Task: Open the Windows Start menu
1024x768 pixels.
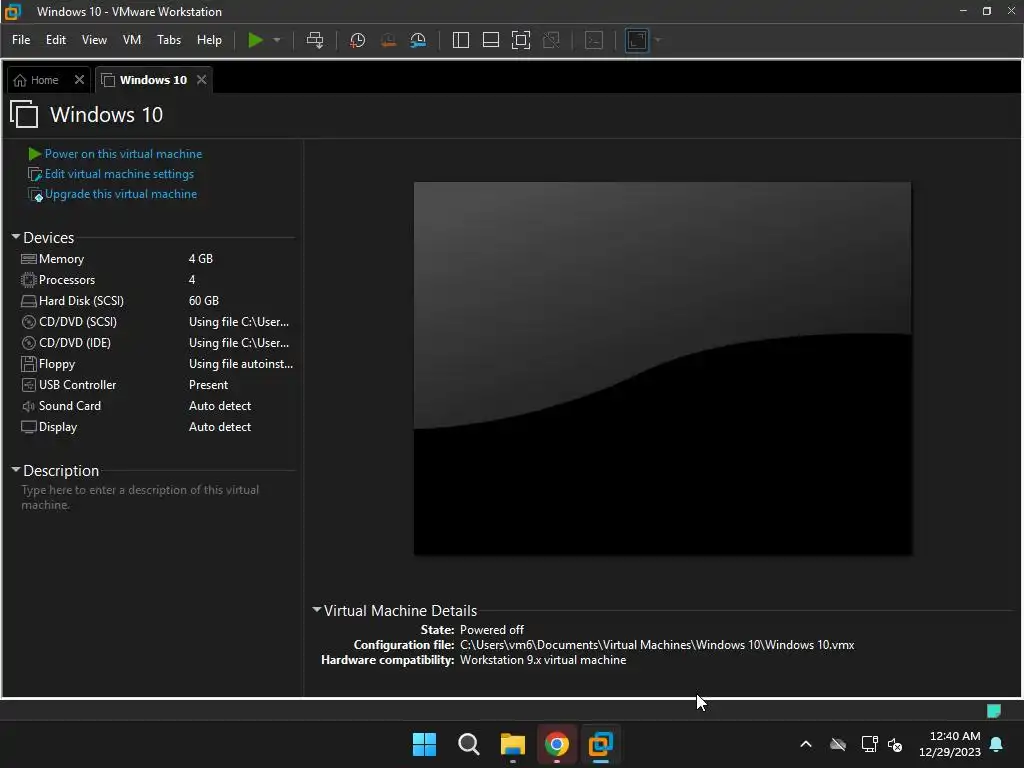Action: tap(424, 744)
